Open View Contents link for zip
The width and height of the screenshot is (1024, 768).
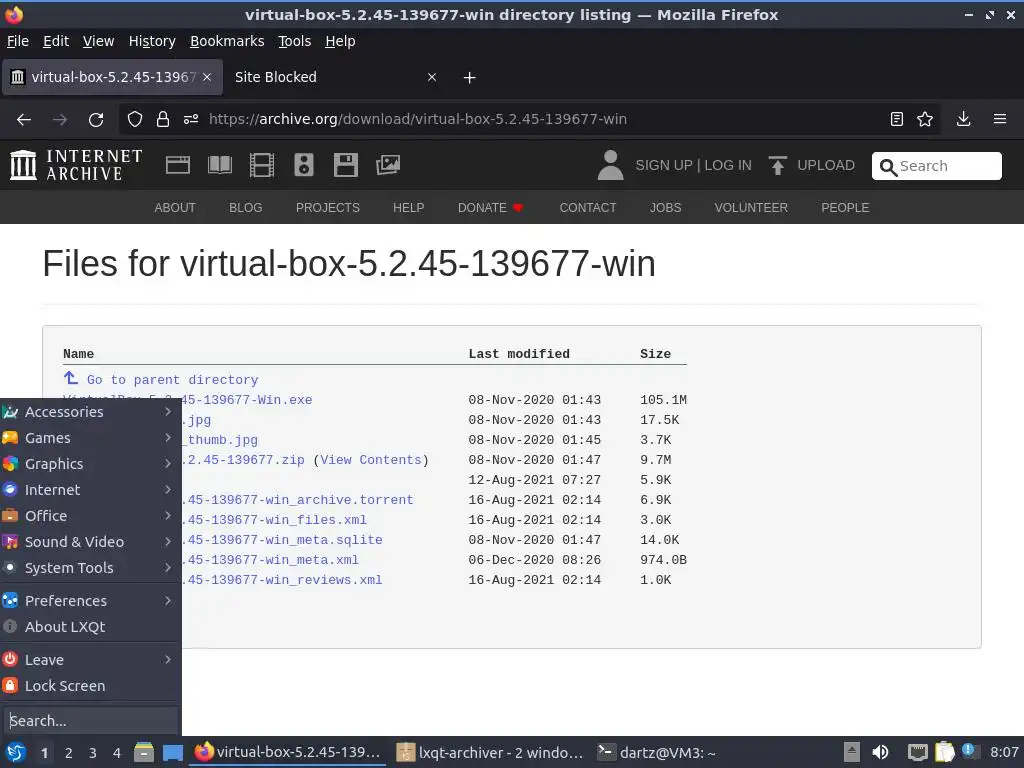click(370, 460)
